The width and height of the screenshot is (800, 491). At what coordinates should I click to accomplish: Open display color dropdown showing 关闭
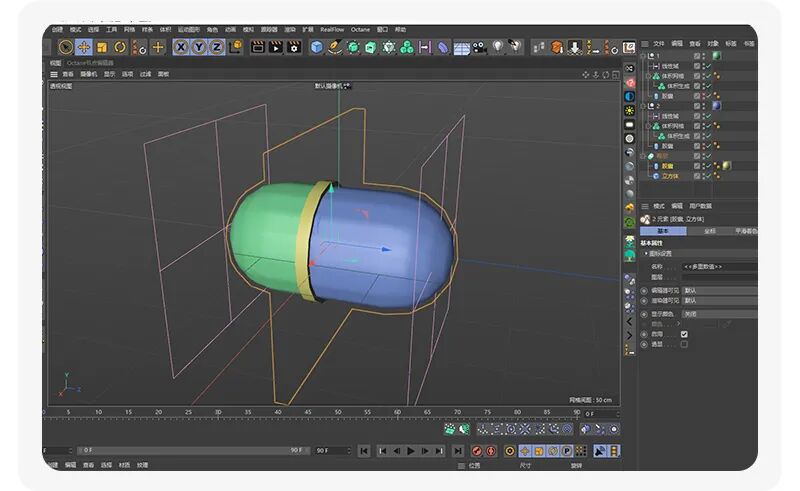click(x=719, y=314)
